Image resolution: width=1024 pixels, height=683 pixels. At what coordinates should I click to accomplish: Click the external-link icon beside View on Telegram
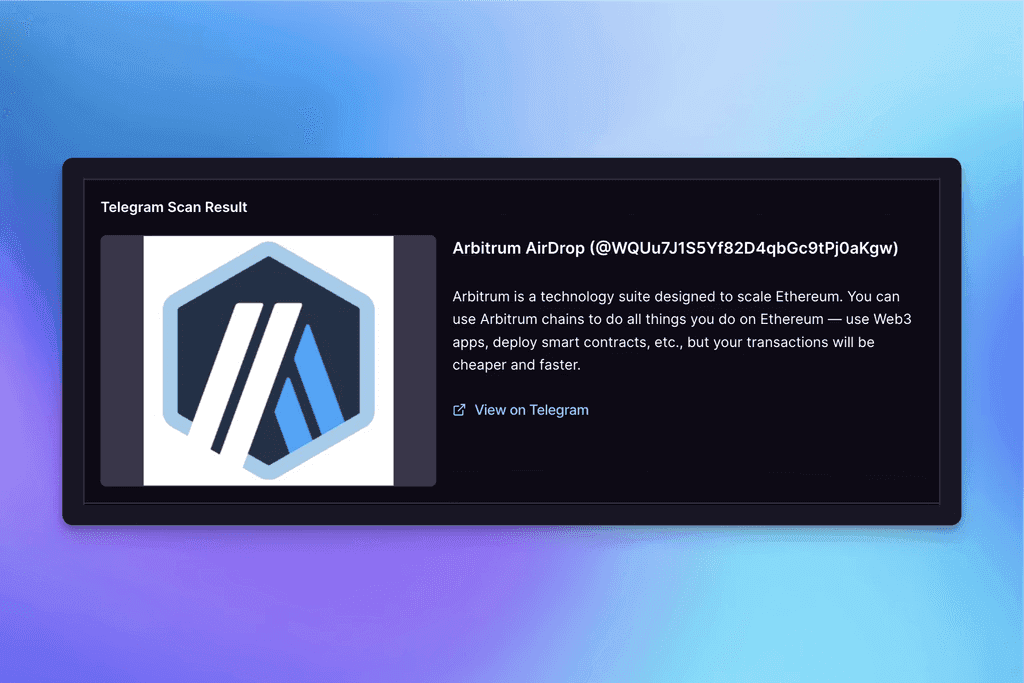click(x=459, y=410)
